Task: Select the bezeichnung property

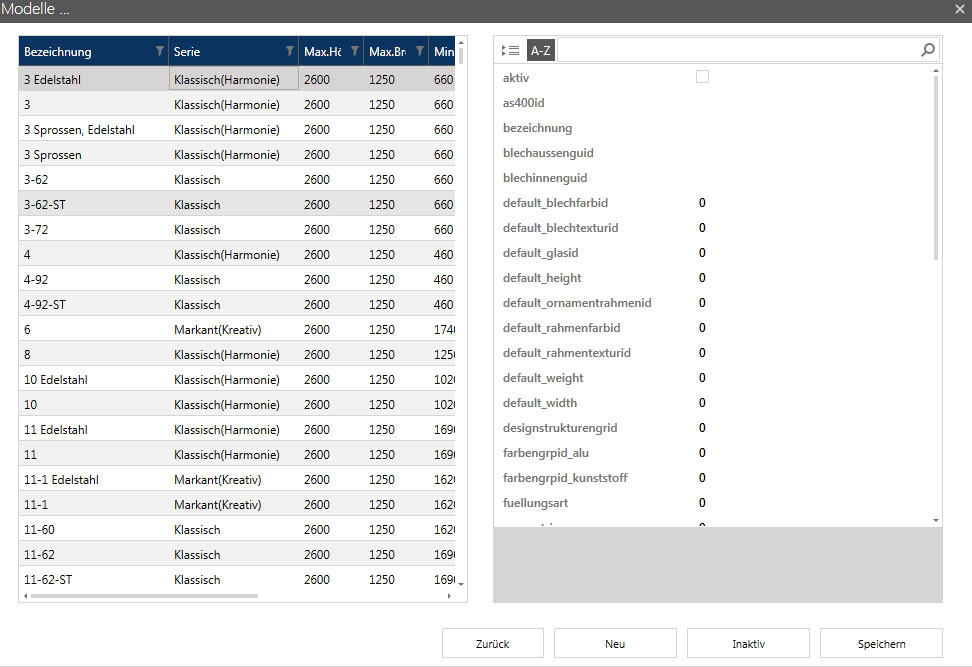Action: tap(537, 128)
